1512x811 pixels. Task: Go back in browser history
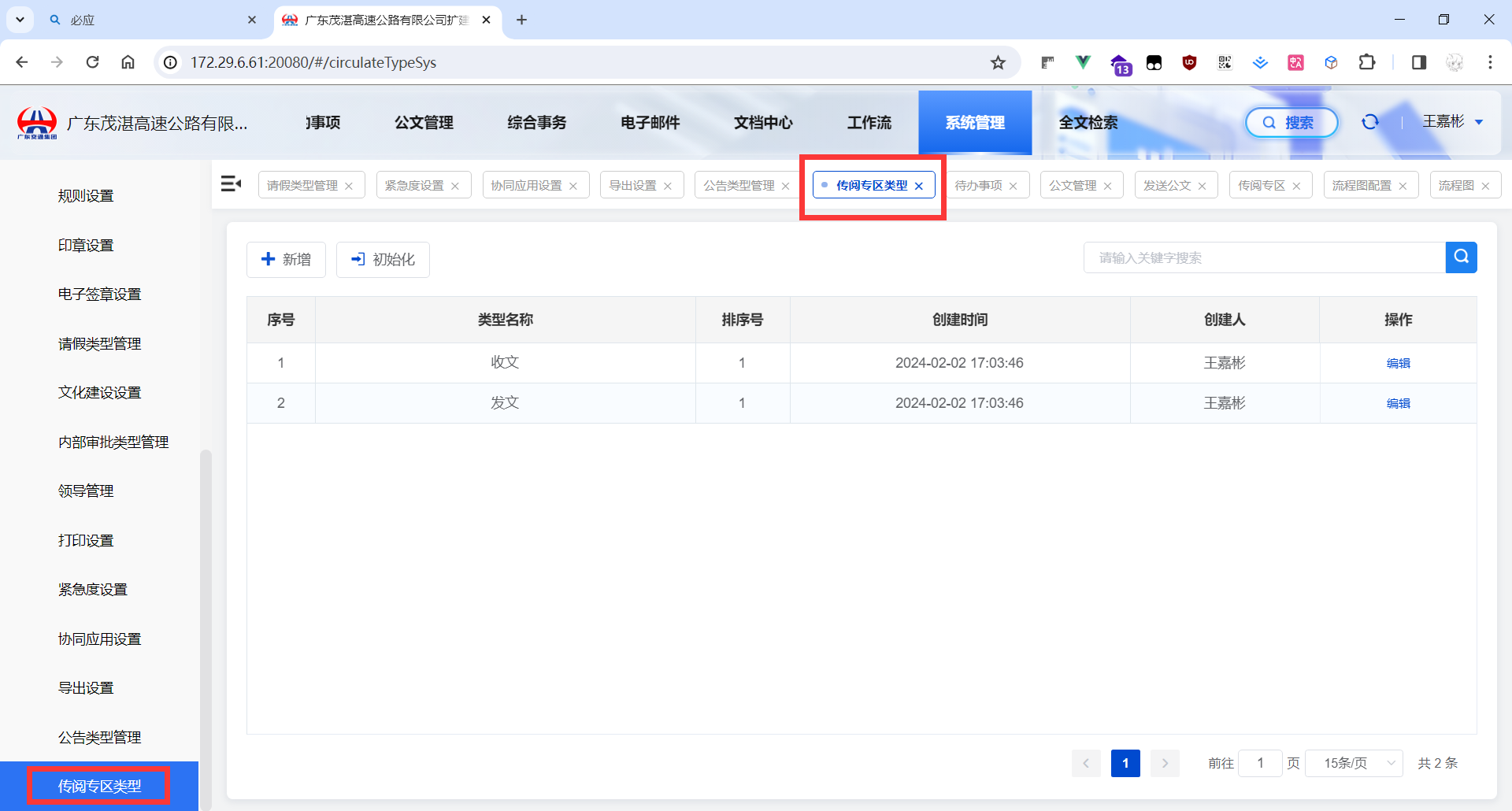pyautogui.click(x=22, y=62)
